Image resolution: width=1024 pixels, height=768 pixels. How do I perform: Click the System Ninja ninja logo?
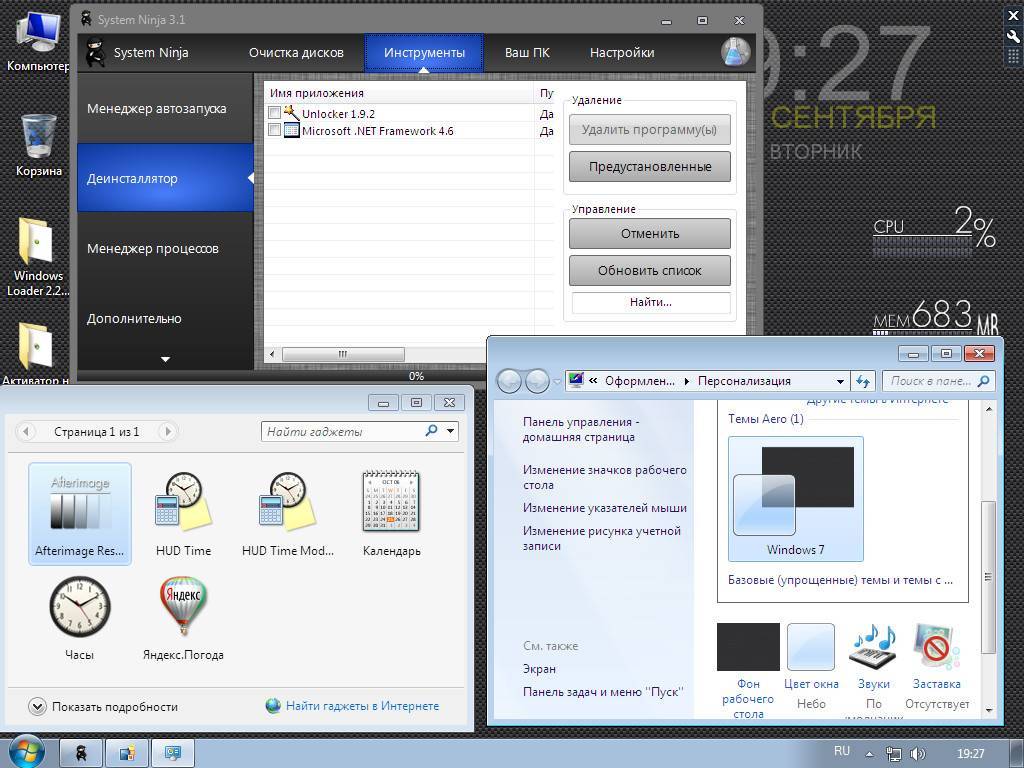[x=95, y=52]
